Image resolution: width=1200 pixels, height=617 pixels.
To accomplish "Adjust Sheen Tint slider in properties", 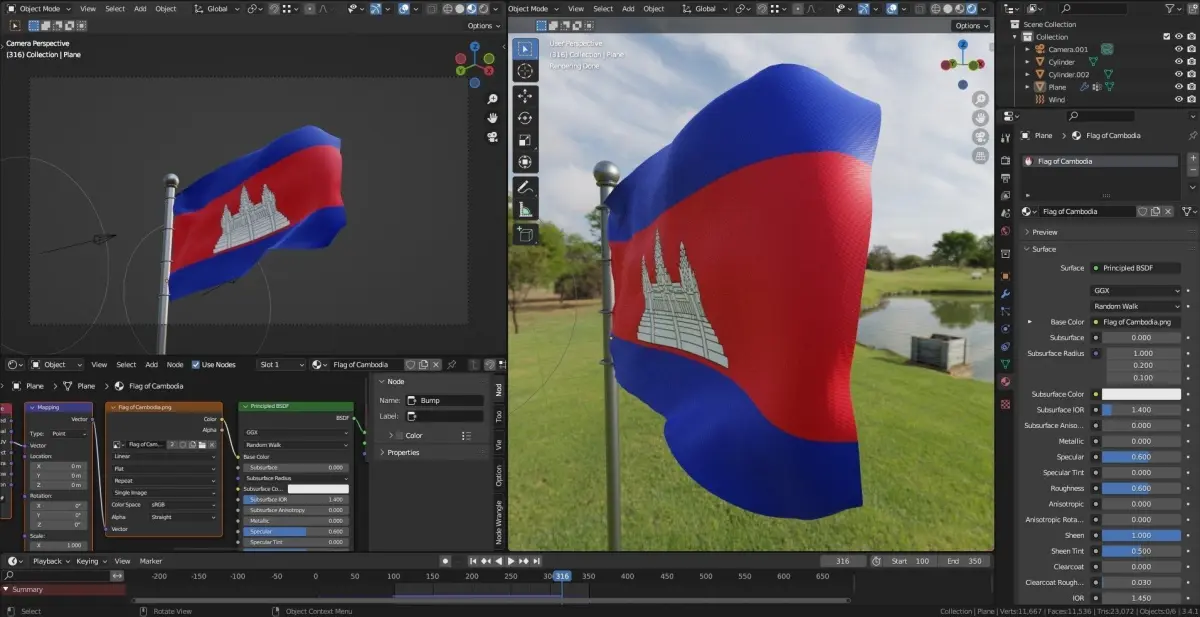I will 1141,551.
